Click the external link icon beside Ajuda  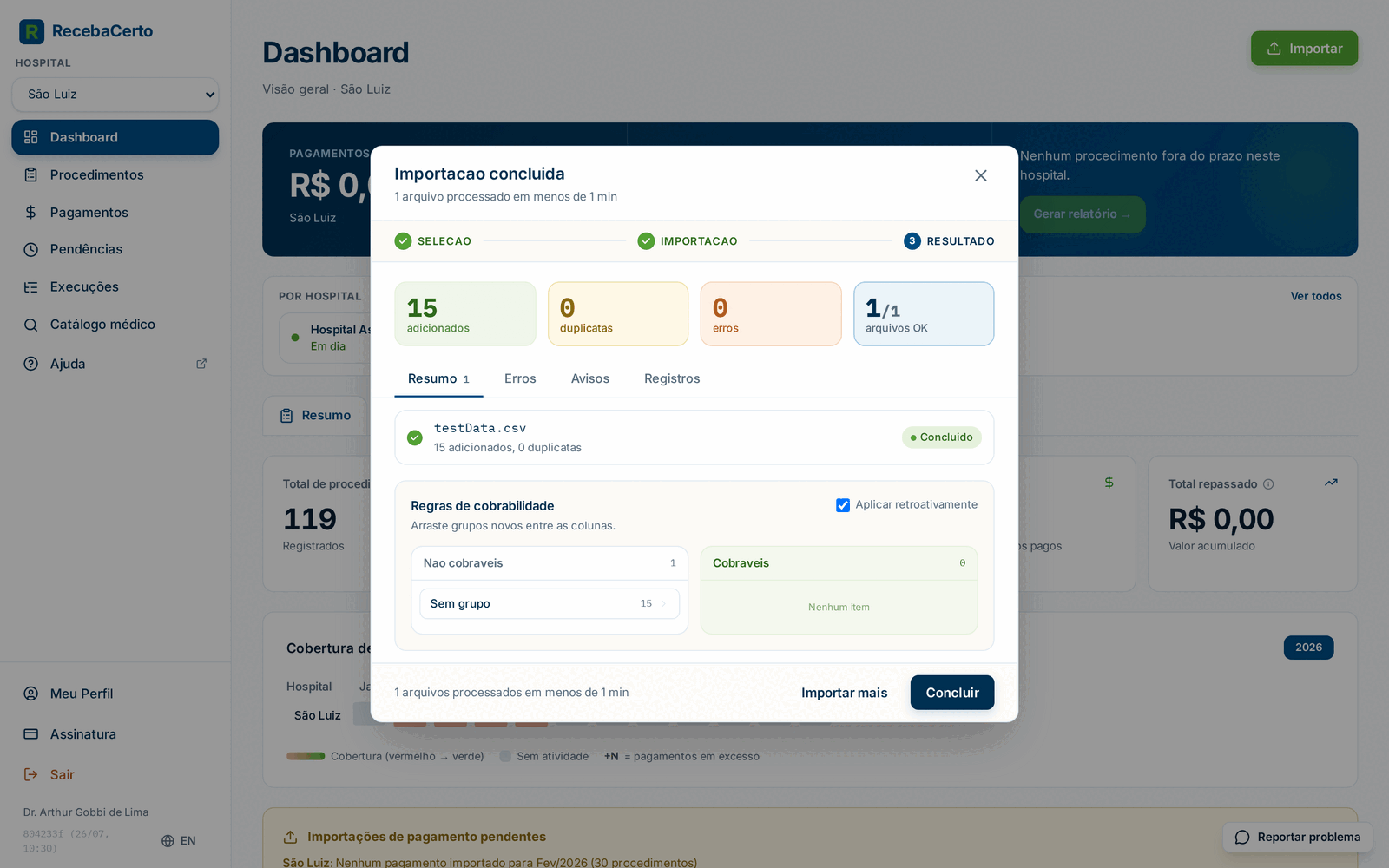[x=201, y=364]
